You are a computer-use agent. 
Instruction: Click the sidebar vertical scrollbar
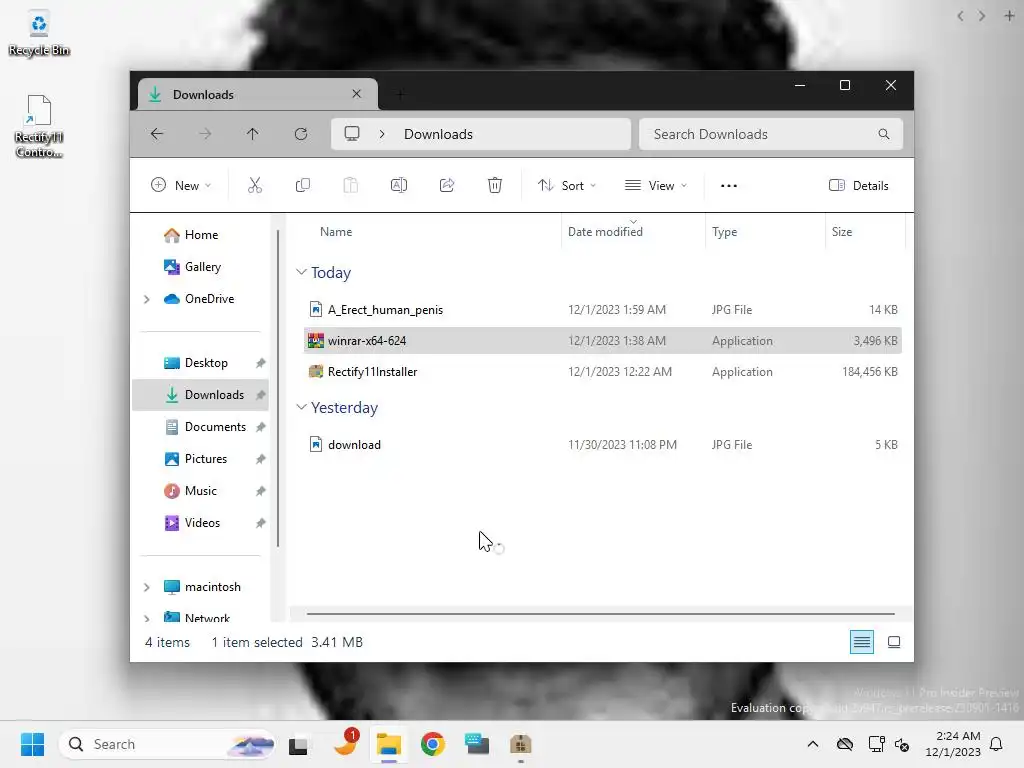coord(278,388)
